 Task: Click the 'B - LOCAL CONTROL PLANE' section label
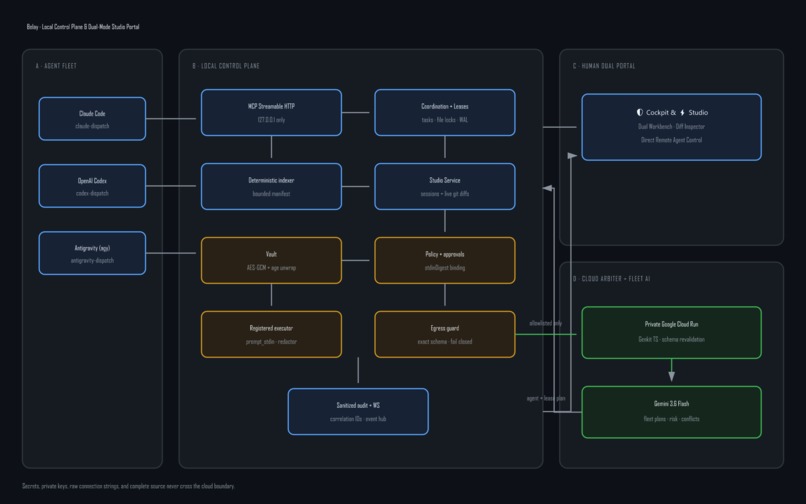pyautogui.click(x=226, y=66)
